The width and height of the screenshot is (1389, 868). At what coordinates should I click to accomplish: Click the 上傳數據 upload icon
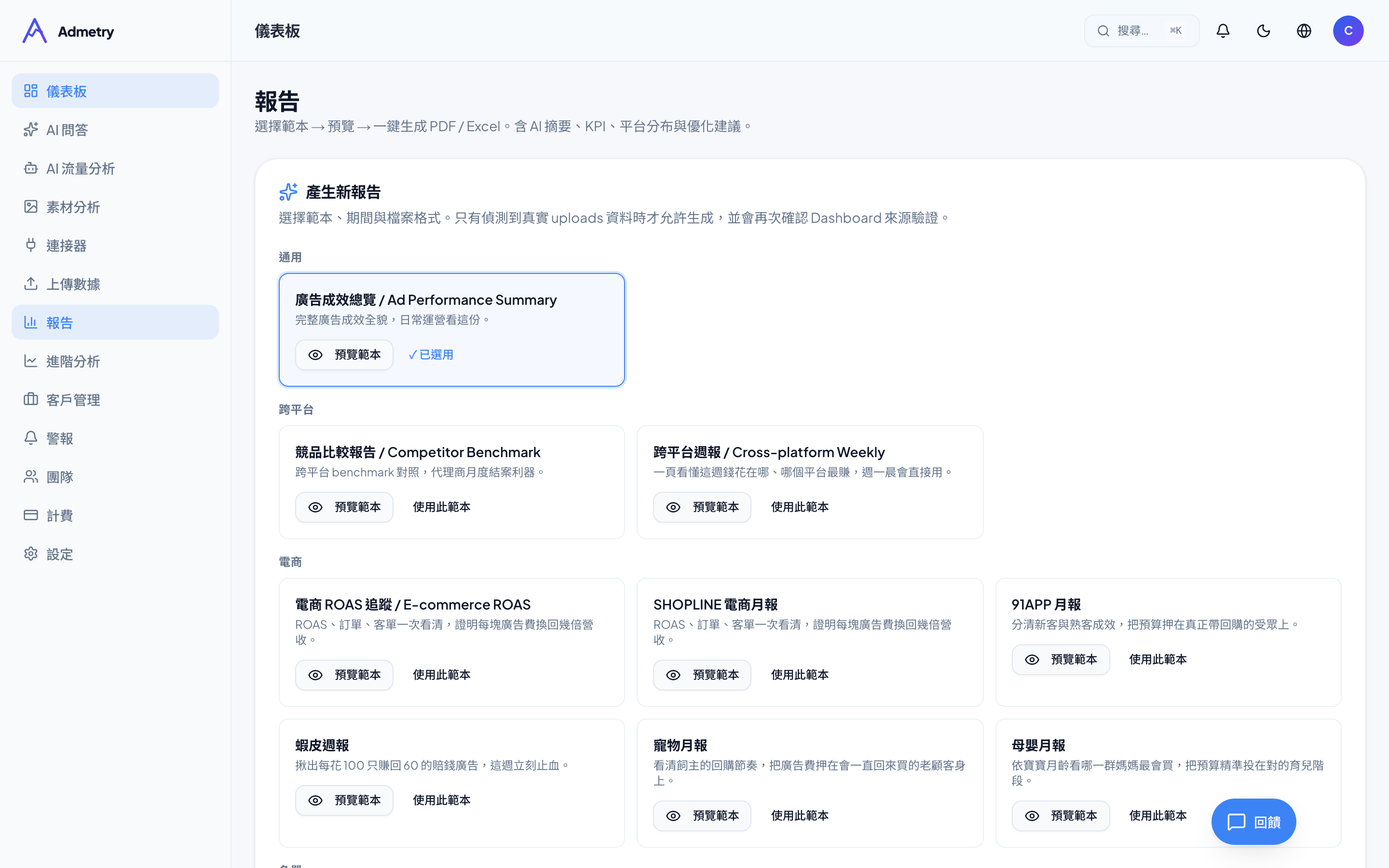pyautogui.click(x=31, y=284)
